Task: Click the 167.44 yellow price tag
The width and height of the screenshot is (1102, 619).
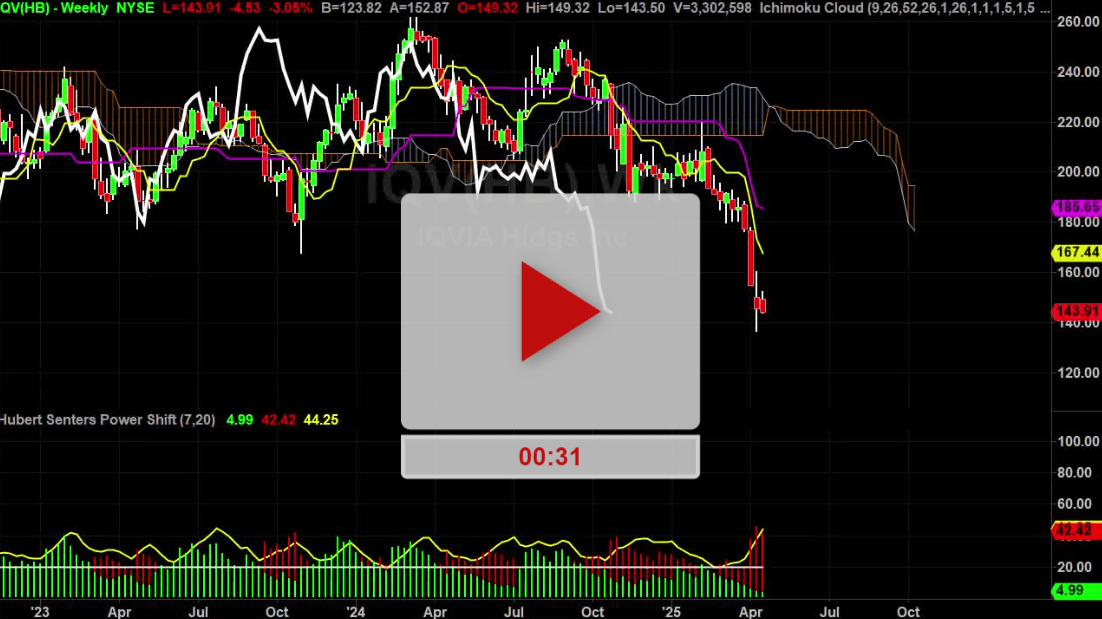Action: (1077, 252)
